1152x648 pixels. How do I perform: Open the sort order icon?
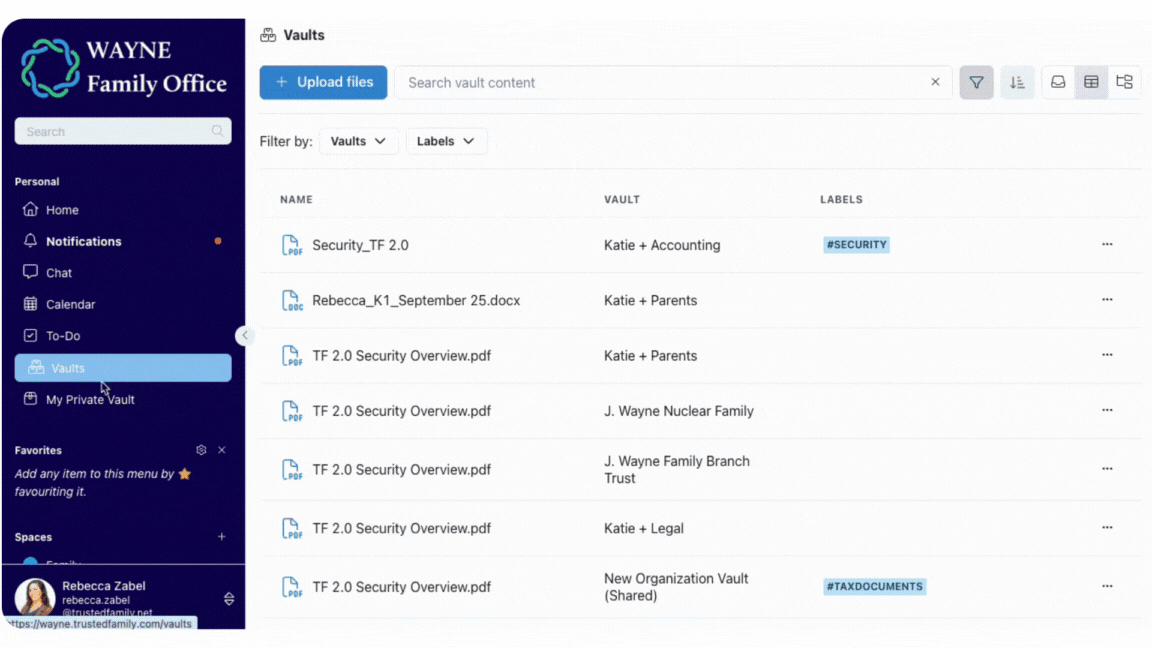(1017, 83)
